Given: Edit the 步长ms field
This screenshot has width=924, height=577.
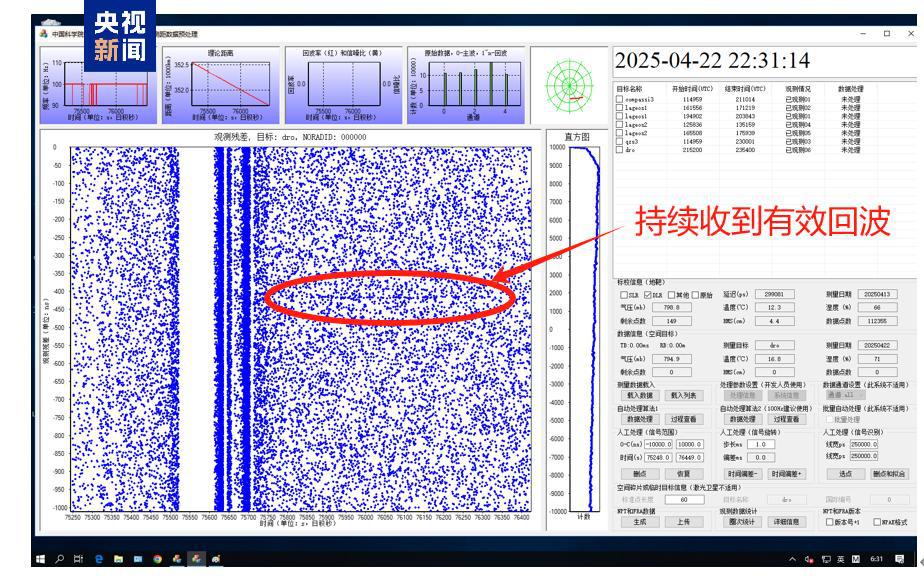Looking at the screenshot, I should coord(761,444).
